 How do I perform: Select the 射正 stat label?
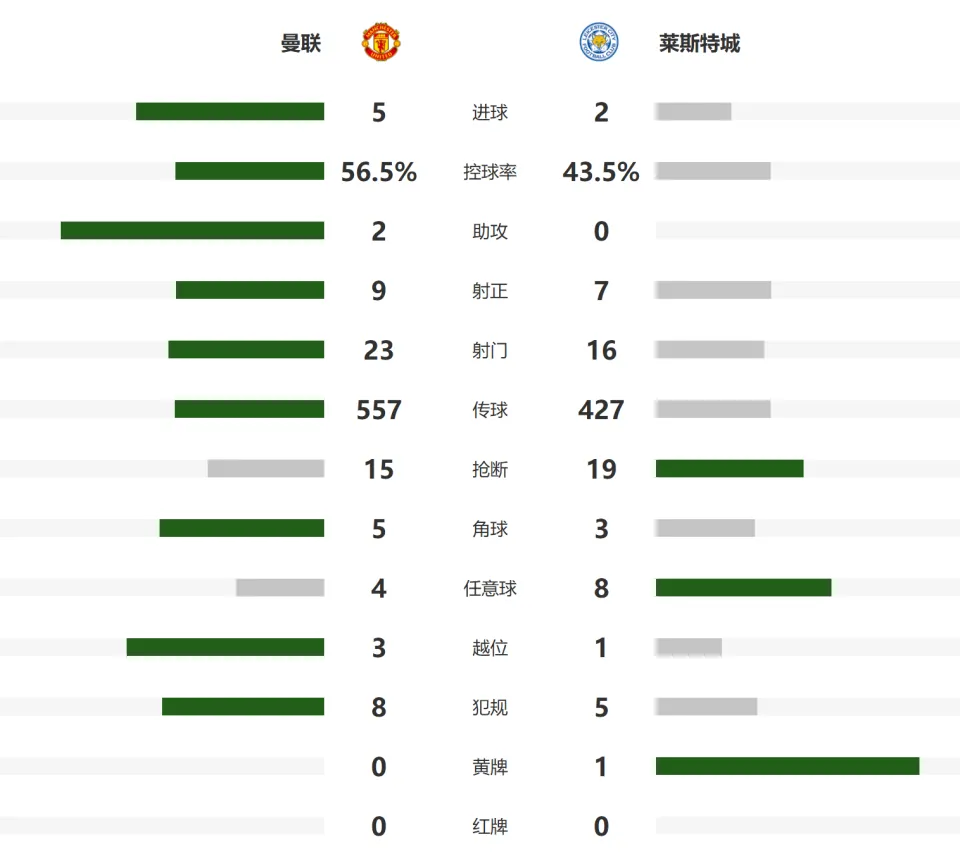click(490, 291)
